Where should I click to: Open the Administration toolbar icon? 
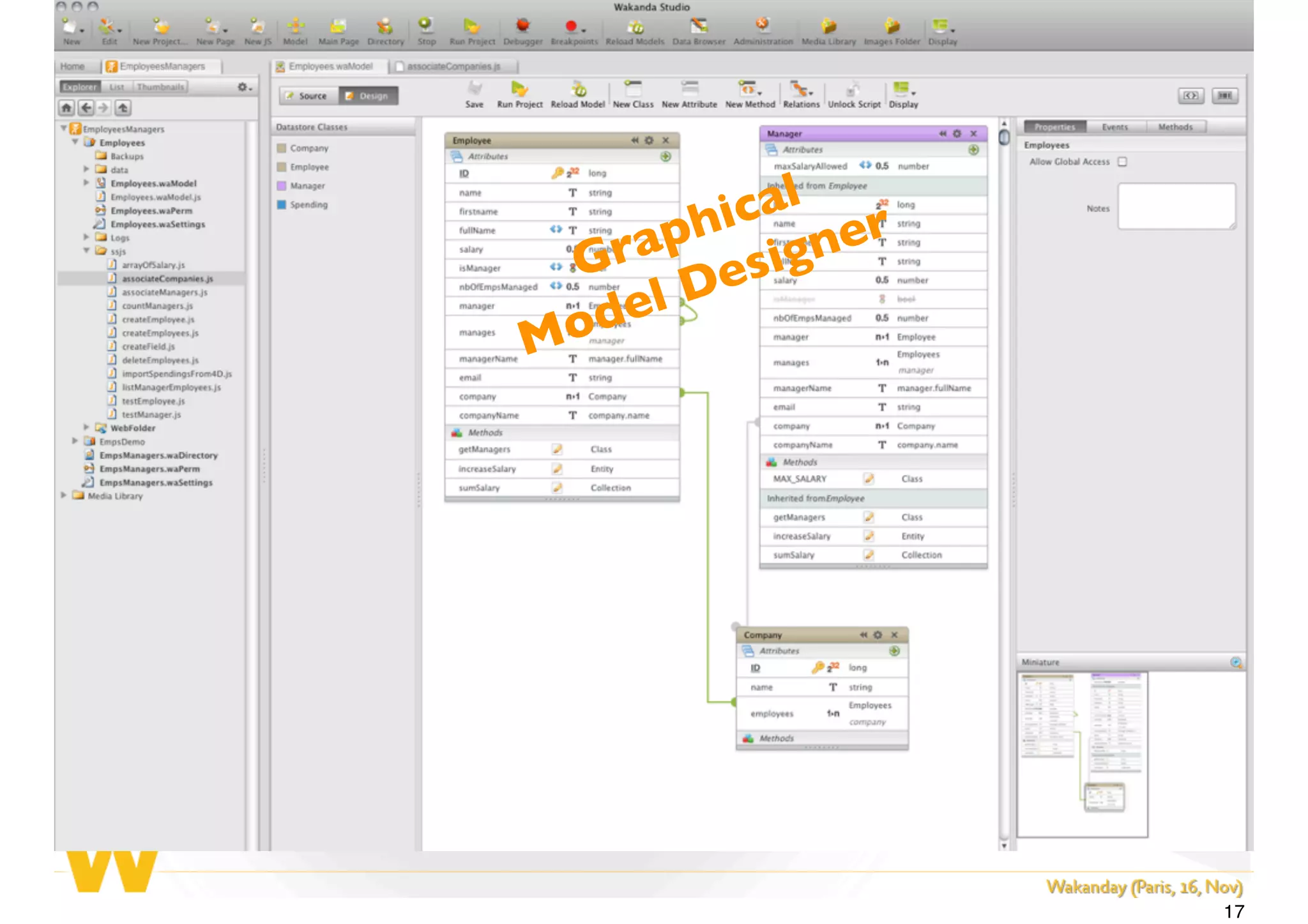763,26
